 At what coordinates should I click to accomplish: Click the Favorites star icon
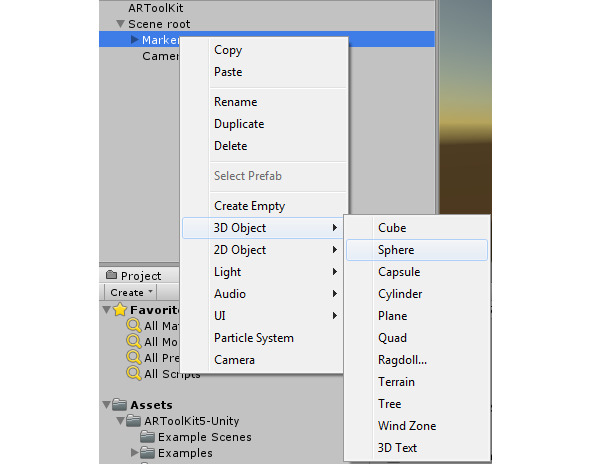click(x=120, y=309)
